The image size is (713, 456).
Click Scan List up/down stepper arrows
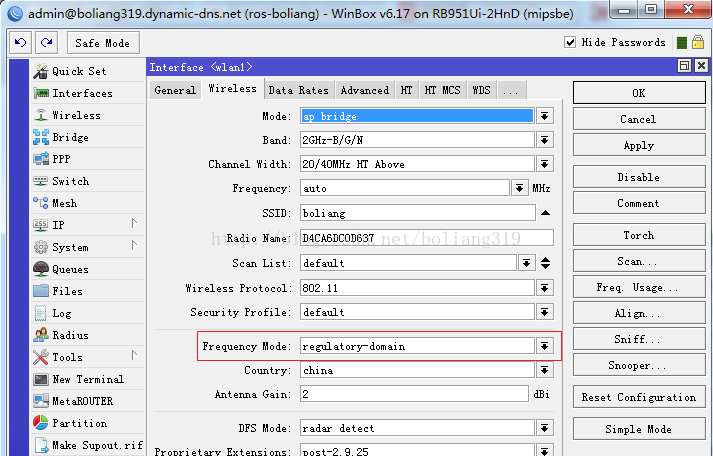(545, 263)
